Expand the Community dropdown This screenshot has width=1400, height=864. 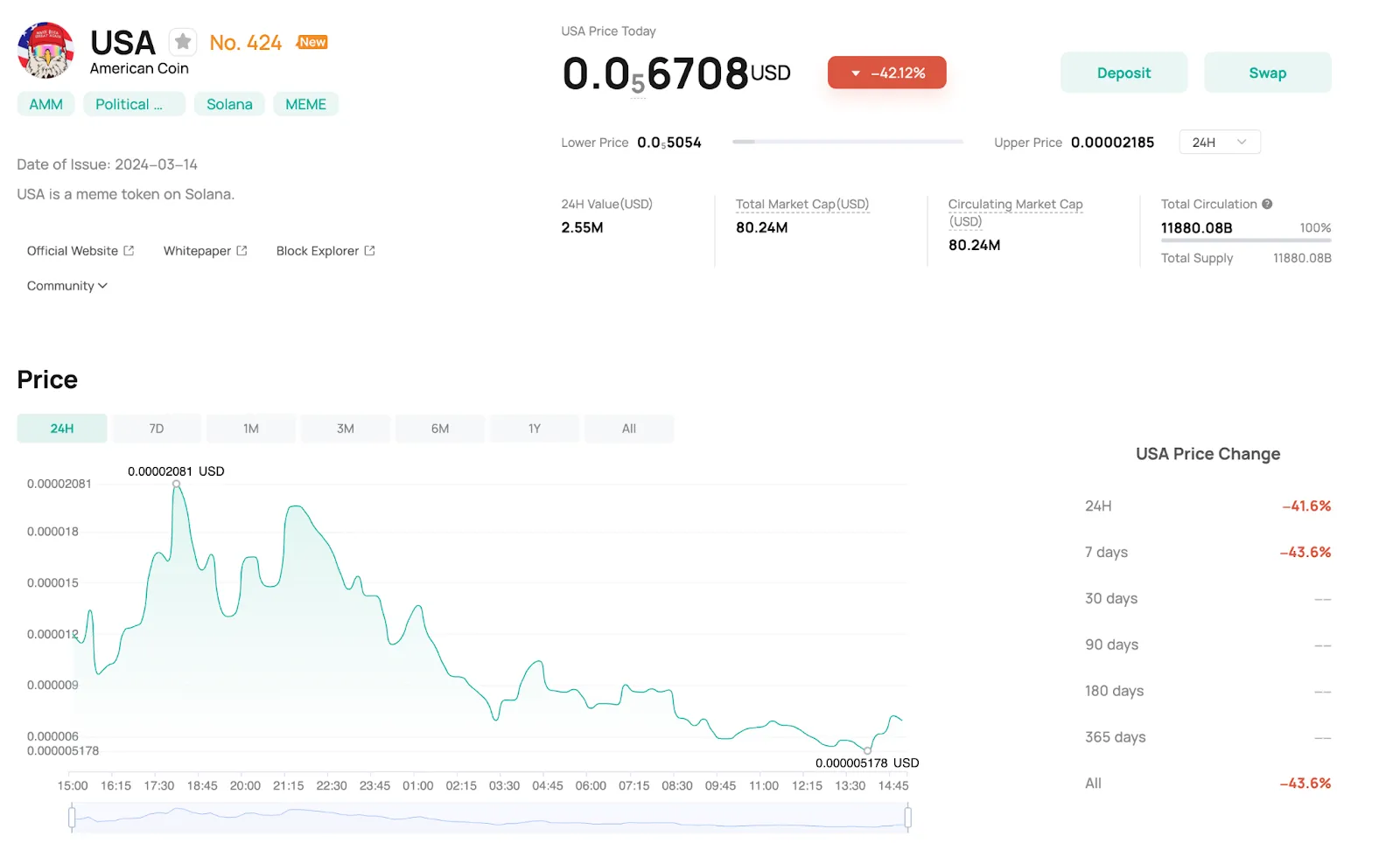[67, 286]
